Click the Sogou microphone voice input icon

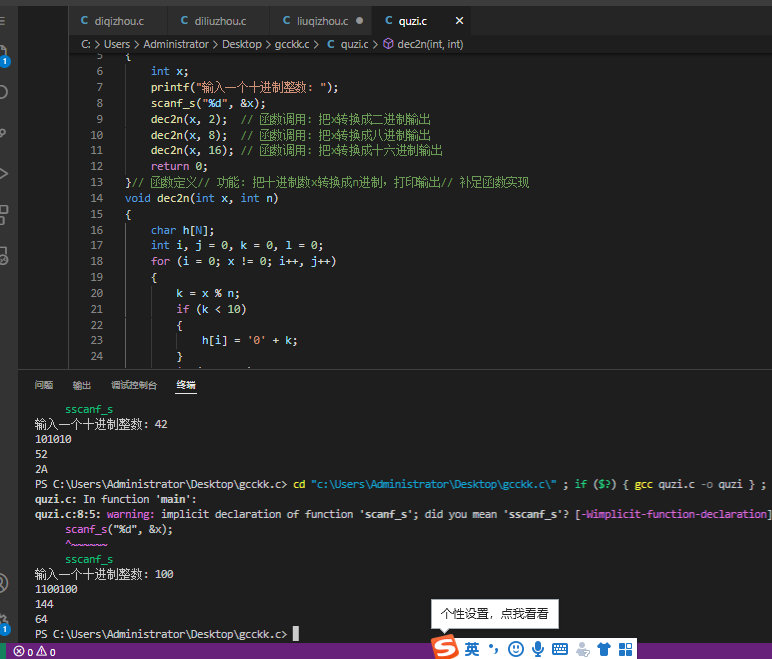point(538,649)
